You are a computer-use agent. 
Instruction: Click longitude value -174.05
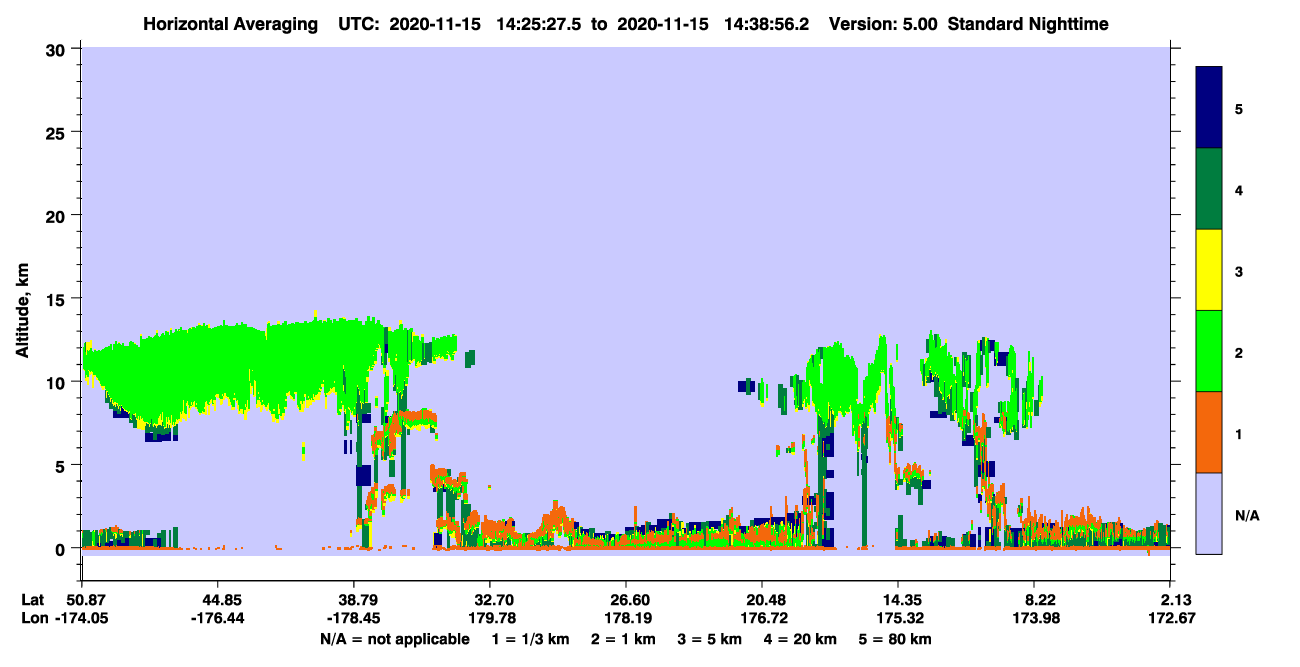[81, 618]
